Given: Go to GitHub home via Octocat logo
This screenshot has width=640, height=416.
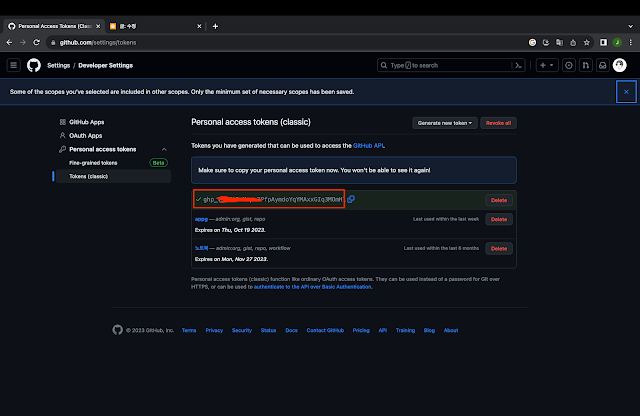Looking at the screenshot, I should (34, 65).
